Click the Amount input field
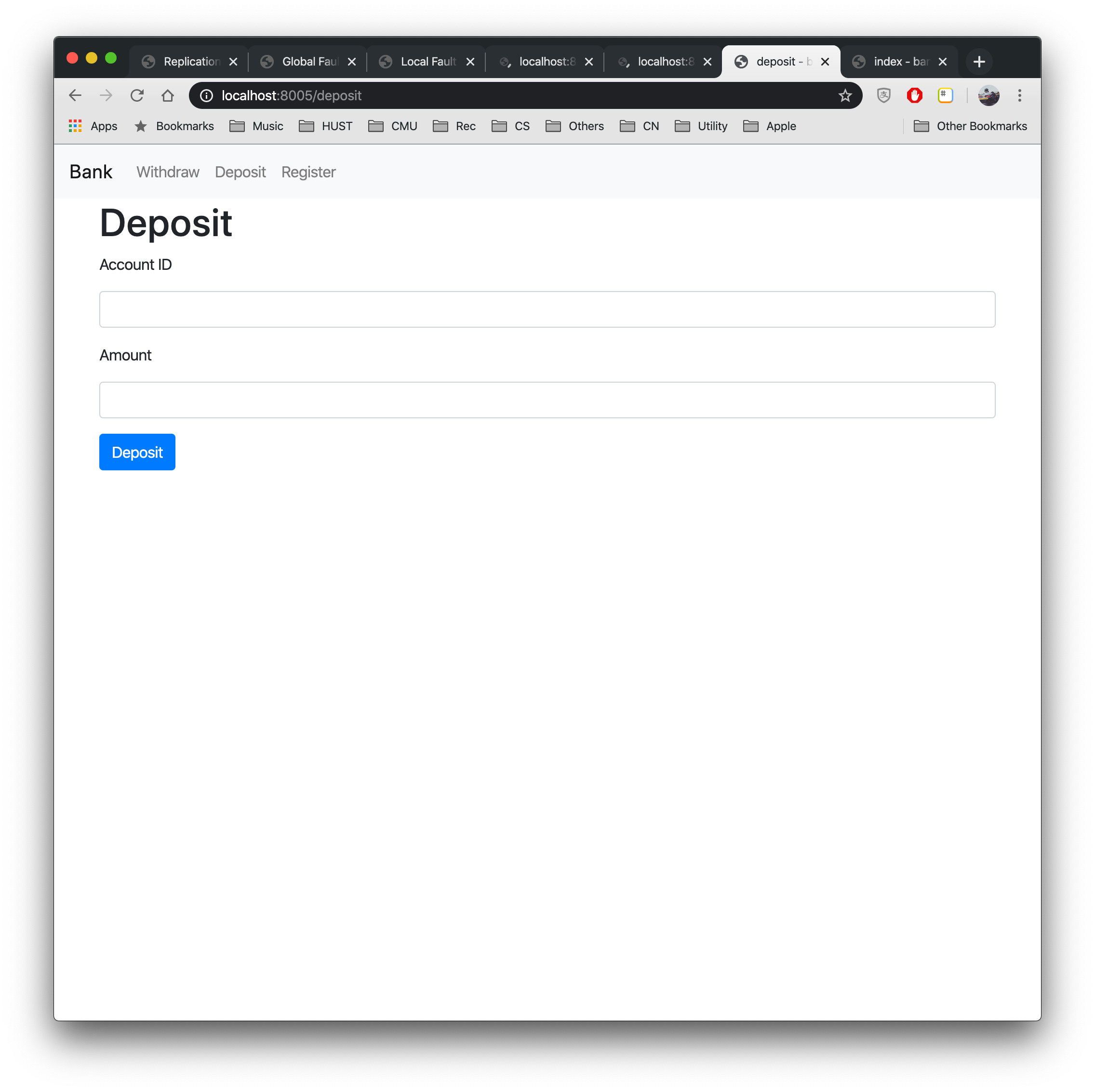 coord(547,399)
